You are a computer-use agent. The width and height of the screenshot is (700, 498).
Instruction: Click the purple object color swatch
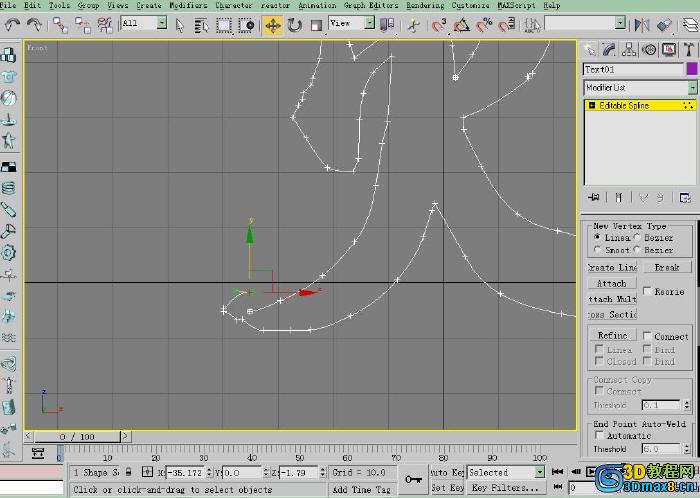[x=691, y=69]
